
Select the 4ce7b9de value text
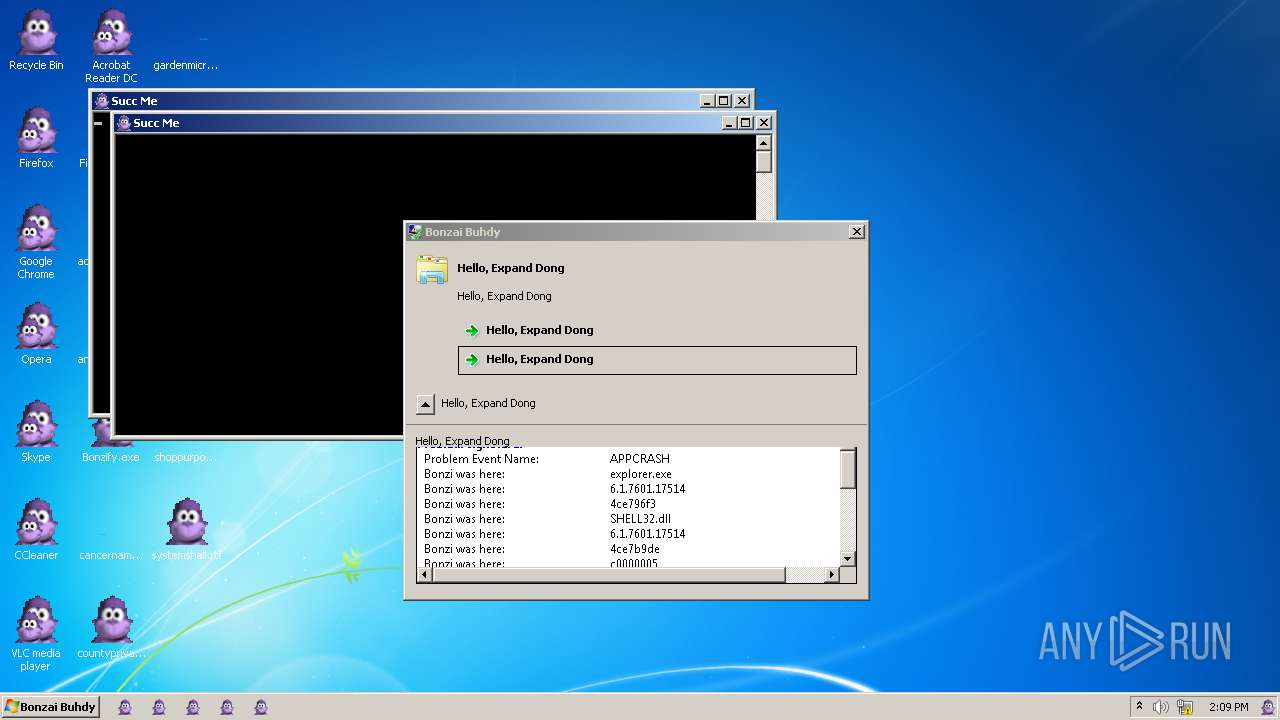coord(635,549)
